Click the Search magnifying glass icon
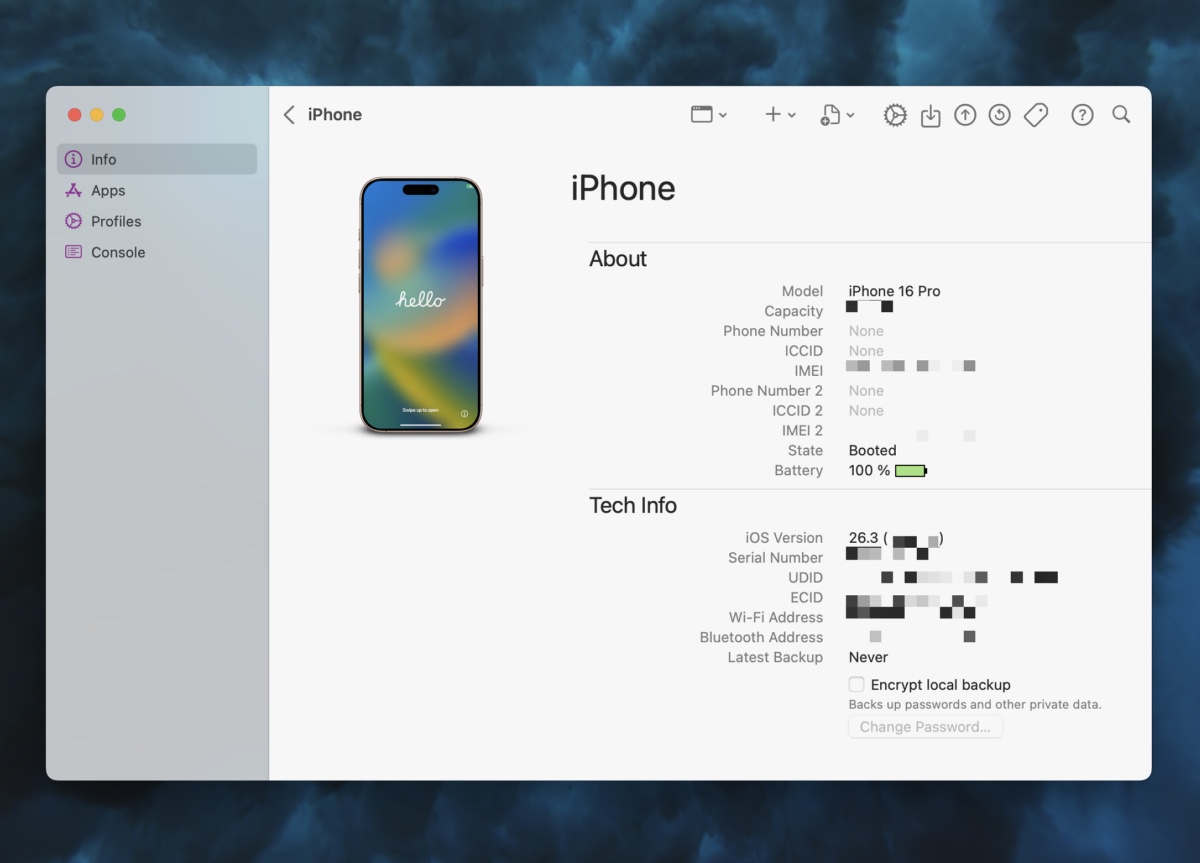This screenshot has height=863, width=1200. [1121, 115]
